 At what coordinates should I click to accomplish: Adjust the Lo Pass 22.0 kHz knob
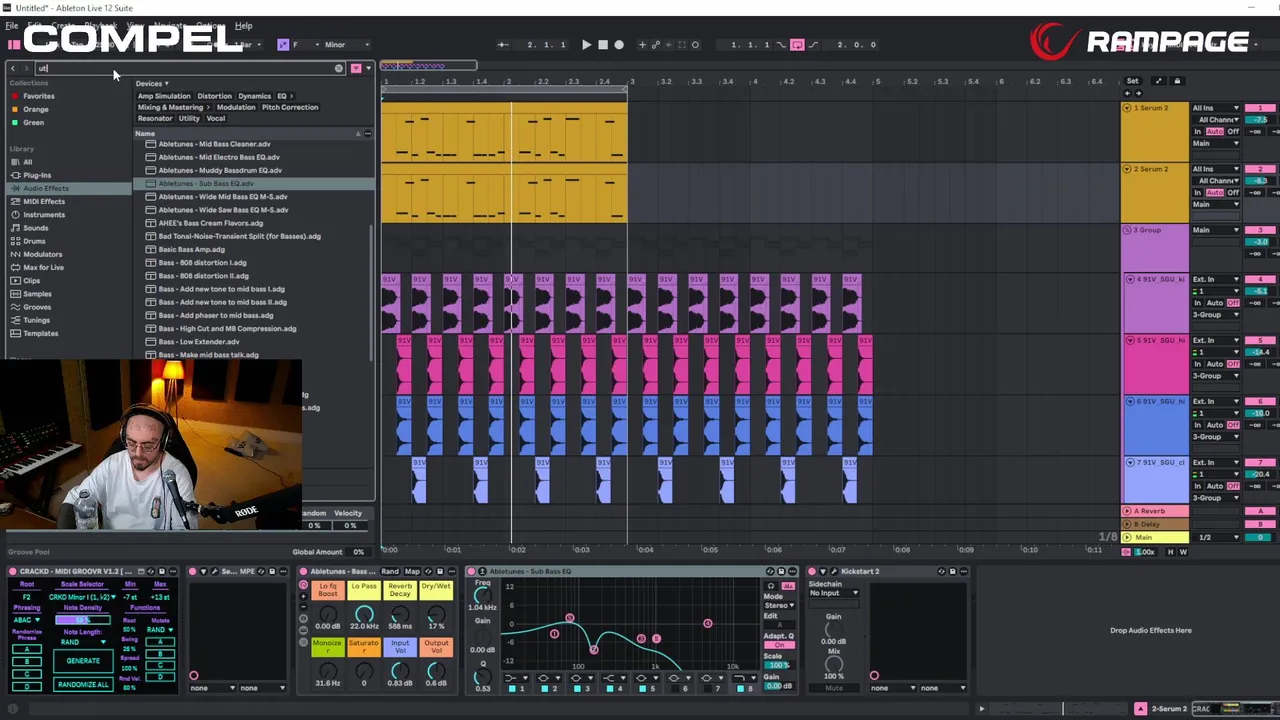[x=364, y=613]
